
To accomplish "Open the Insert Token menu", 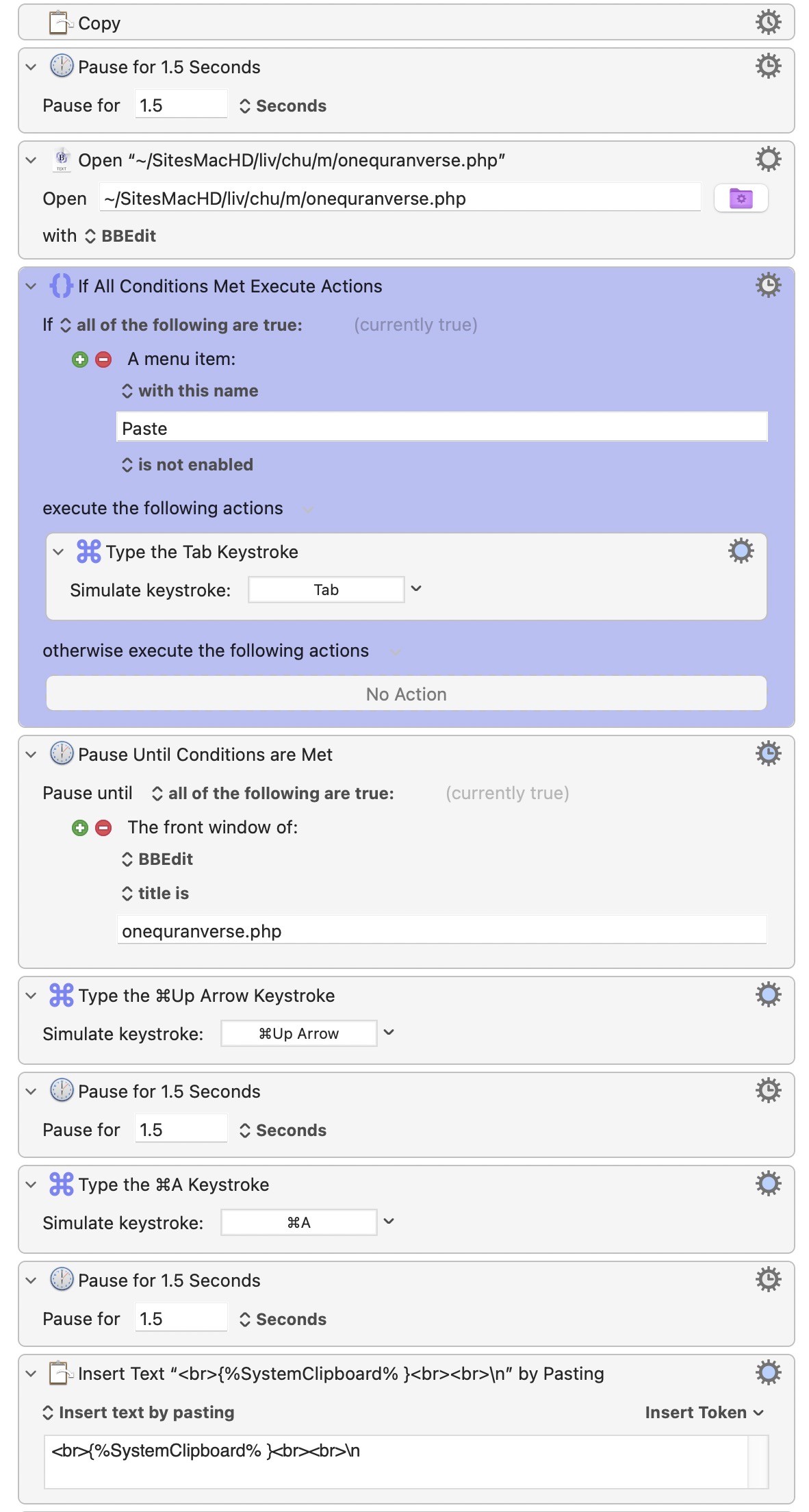I will (704, 1413).
